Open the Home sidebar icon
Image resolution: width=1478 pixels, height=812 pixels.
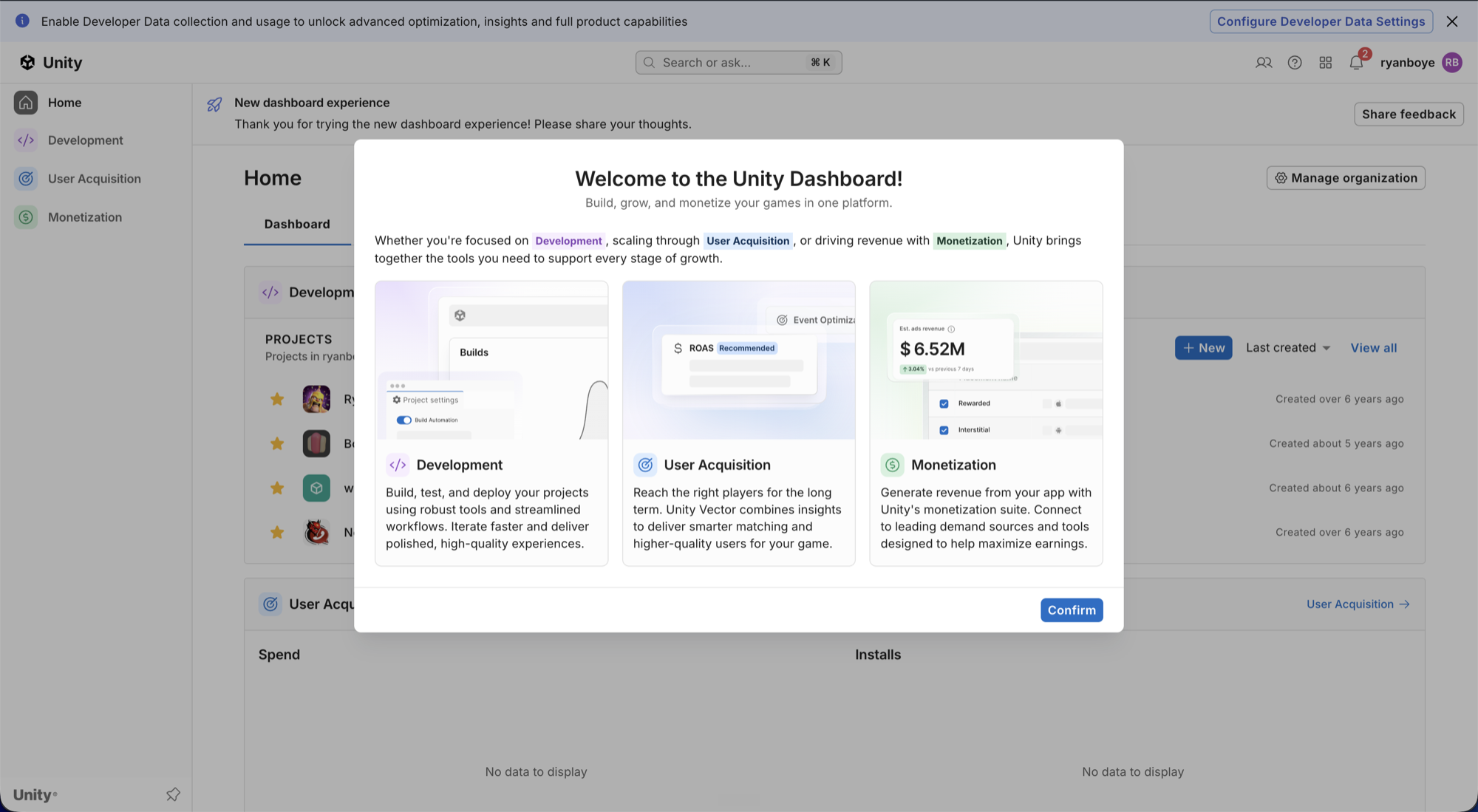[x=26, y=103]
